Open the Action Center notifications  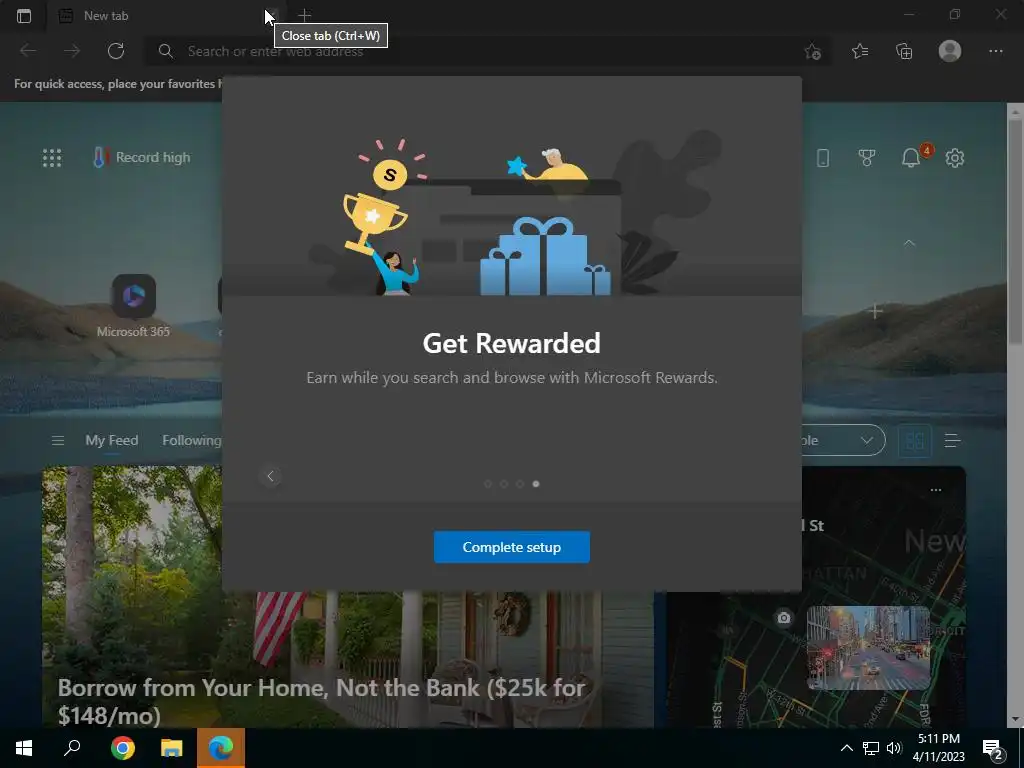pos(993,749)
